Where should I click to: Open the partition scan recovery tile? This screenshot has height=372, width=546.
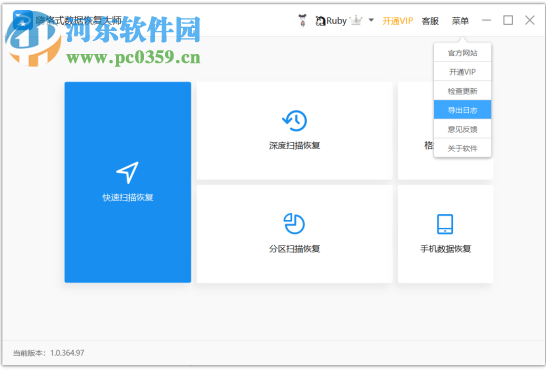(x=294, y=234)
